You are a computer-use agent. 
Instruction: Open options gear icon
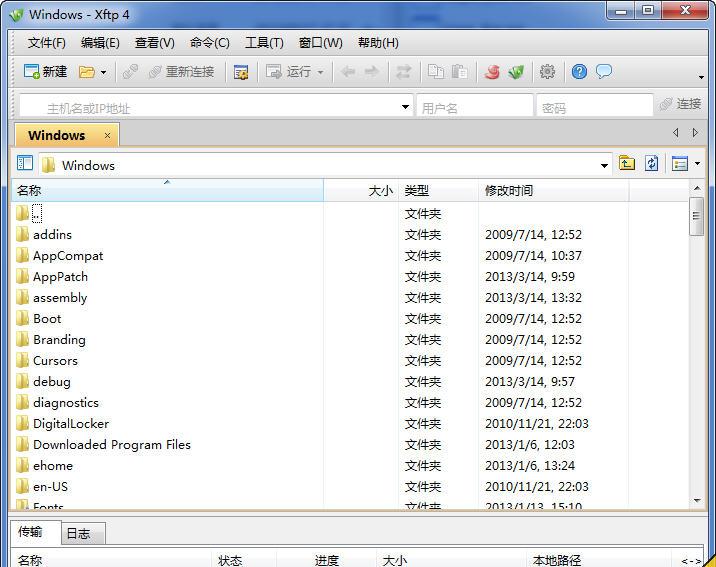point(547,72)
